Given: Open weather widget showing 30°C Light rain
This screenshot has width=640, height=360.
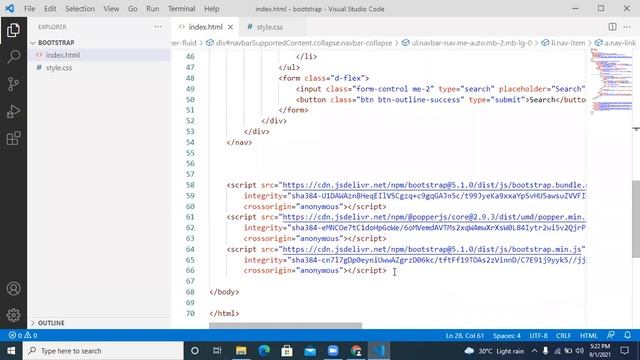Looking at the screenshot, I should [494, 351].
